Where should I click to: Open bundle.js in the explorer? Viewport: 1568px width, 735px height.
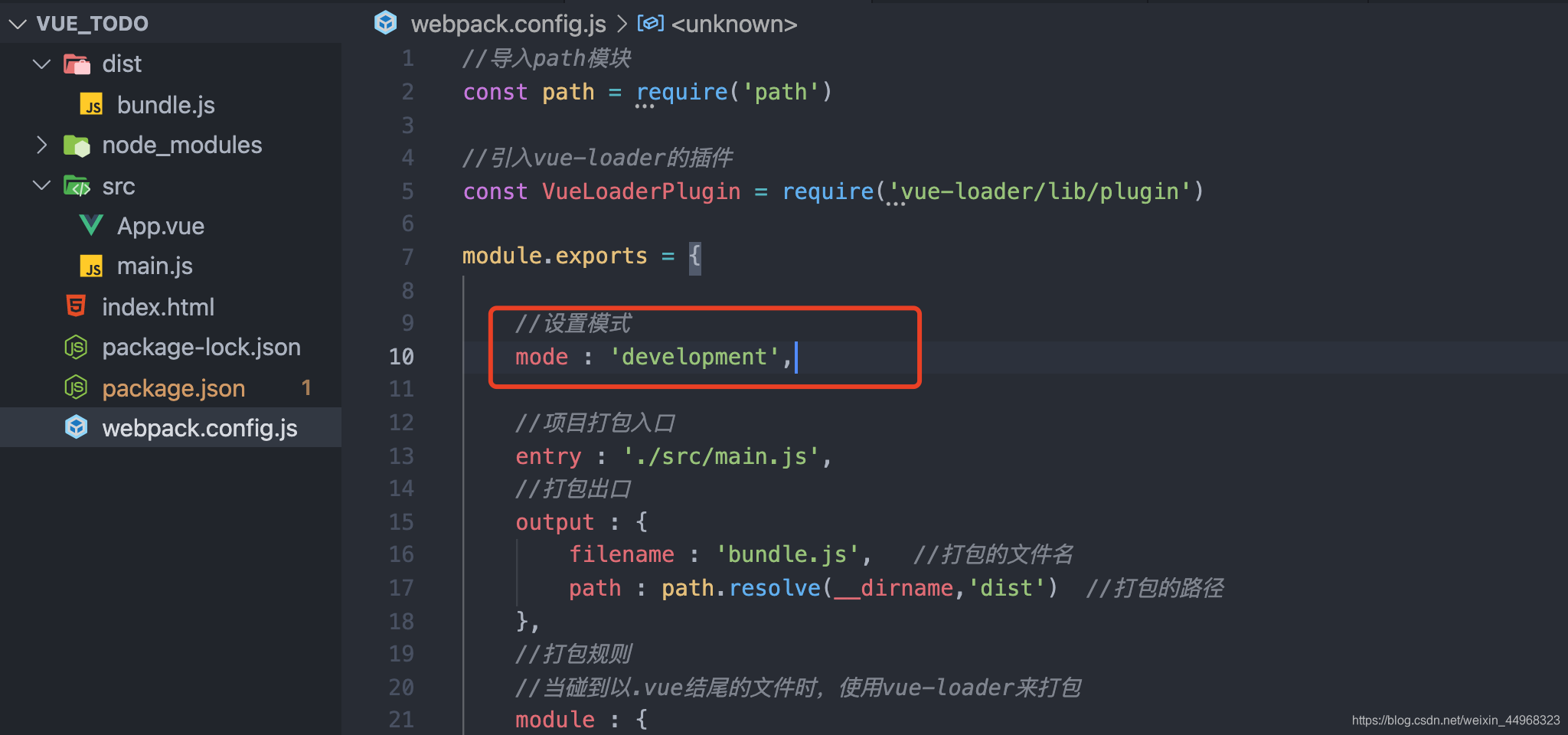click(x=166, y=105)
